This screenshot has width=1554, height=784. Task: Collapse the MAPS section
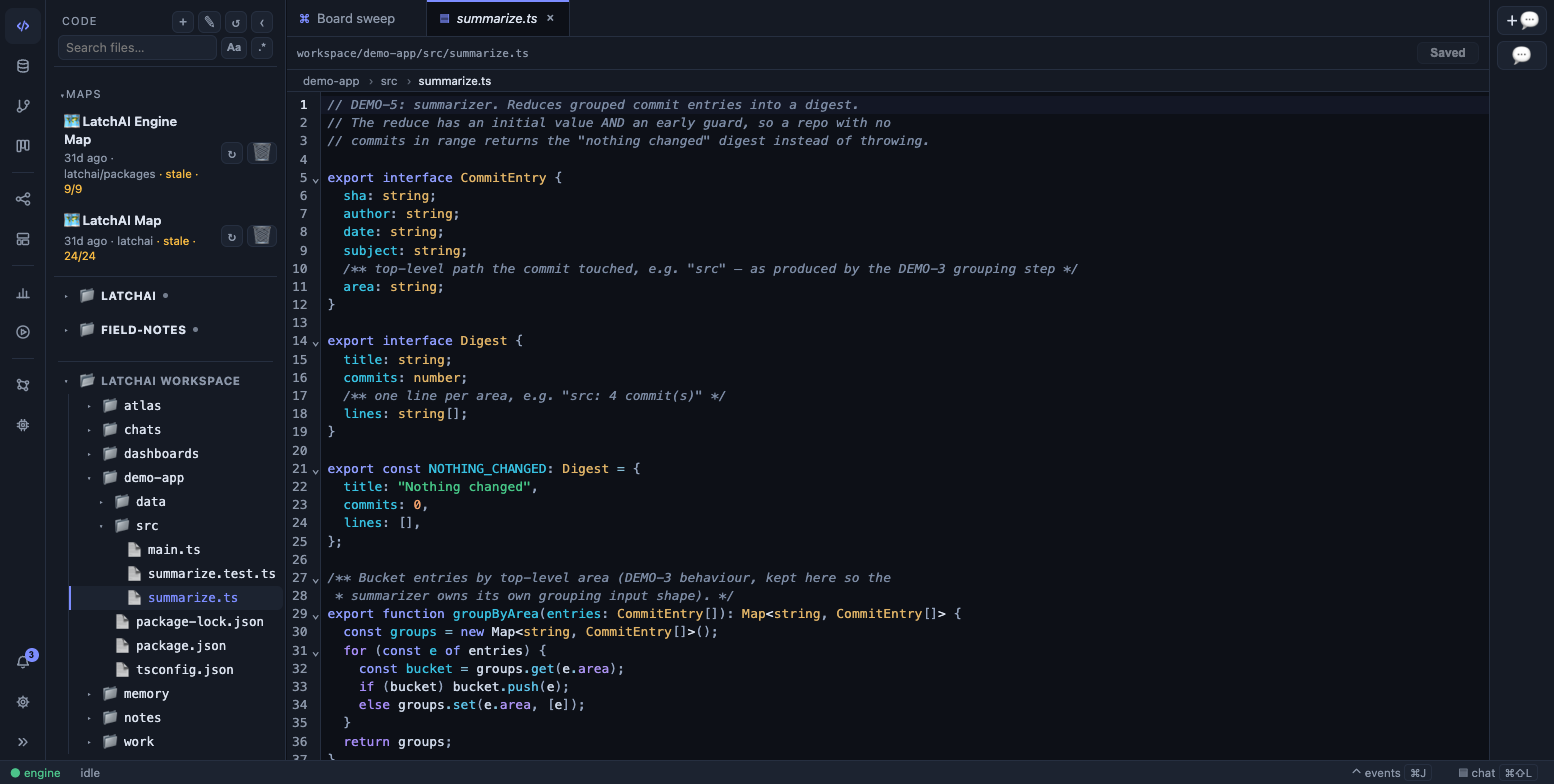[82, 94]
